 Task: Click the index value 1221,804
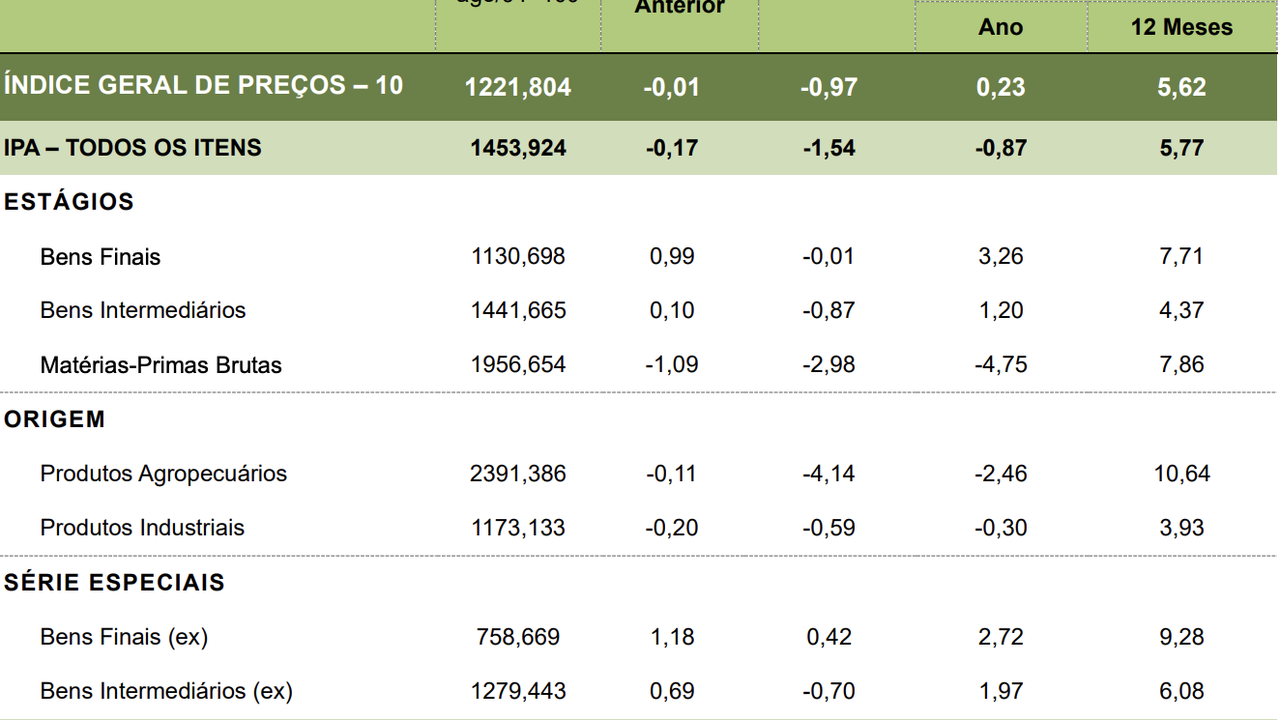[x=518, y=87]
